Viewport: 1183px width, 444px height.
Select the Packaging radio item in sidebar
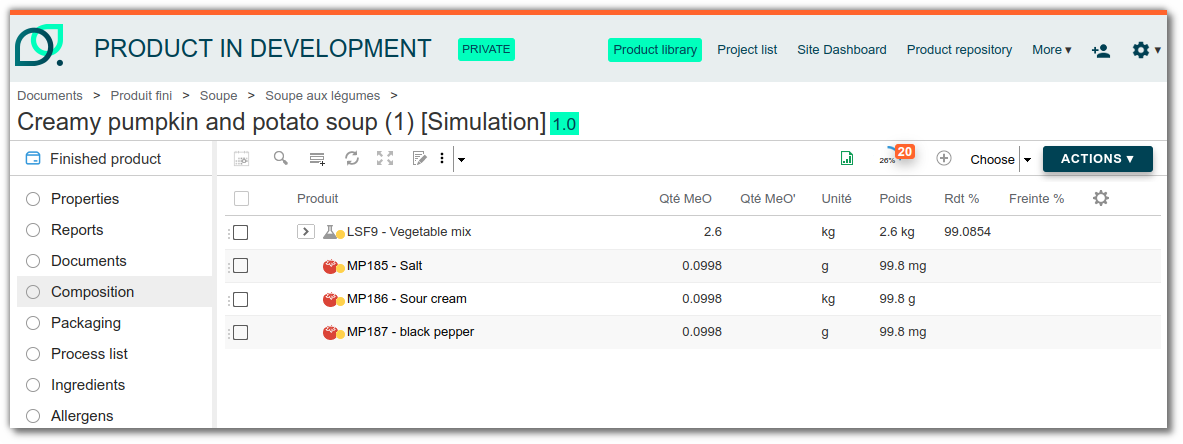[32, 323]
